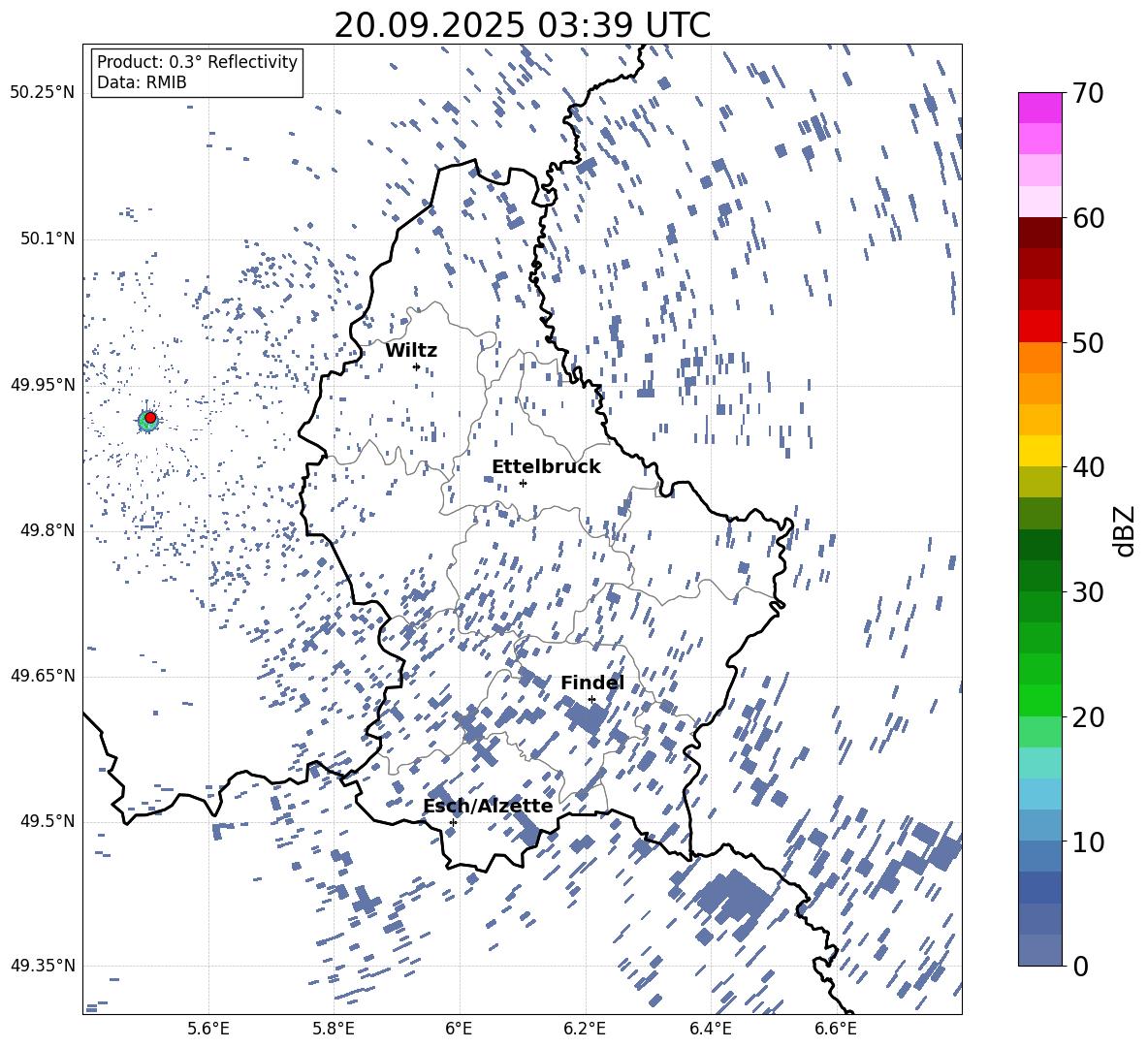
Task: Click the Data: RMIB text
Action: click(142, 82)
